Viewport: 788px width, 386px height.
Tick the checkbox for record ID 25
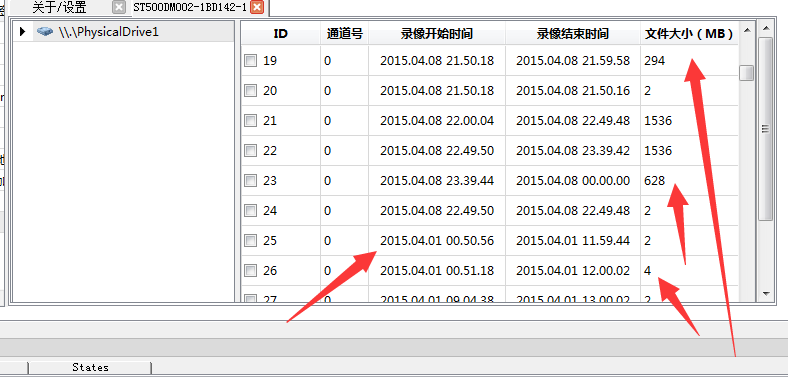[x=250, y=241]
